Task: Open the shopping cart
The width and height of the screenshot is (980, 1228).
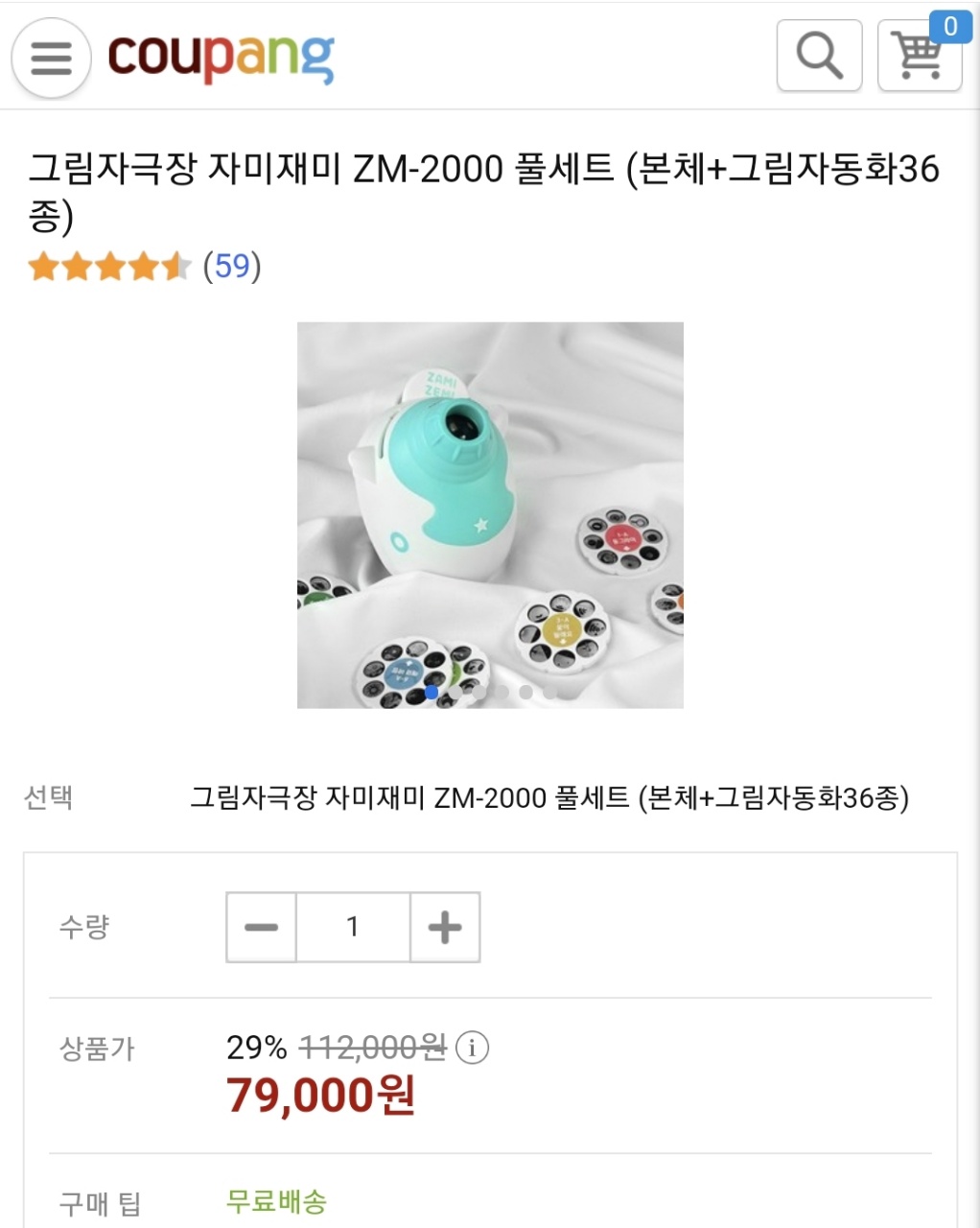Action: [919, 58]
